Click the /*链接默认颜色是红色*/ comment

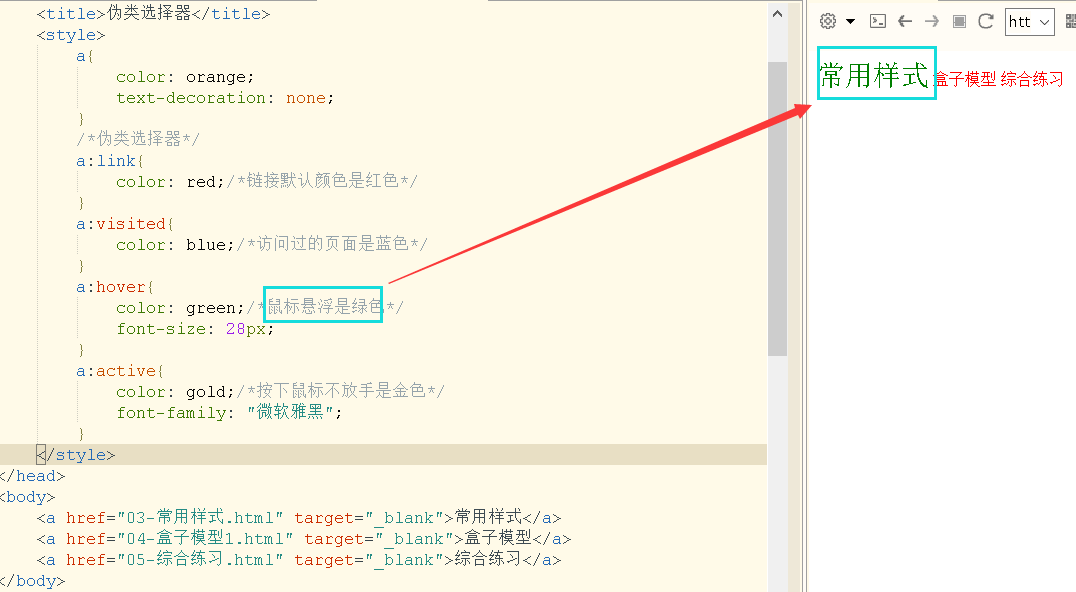(322, 181)
